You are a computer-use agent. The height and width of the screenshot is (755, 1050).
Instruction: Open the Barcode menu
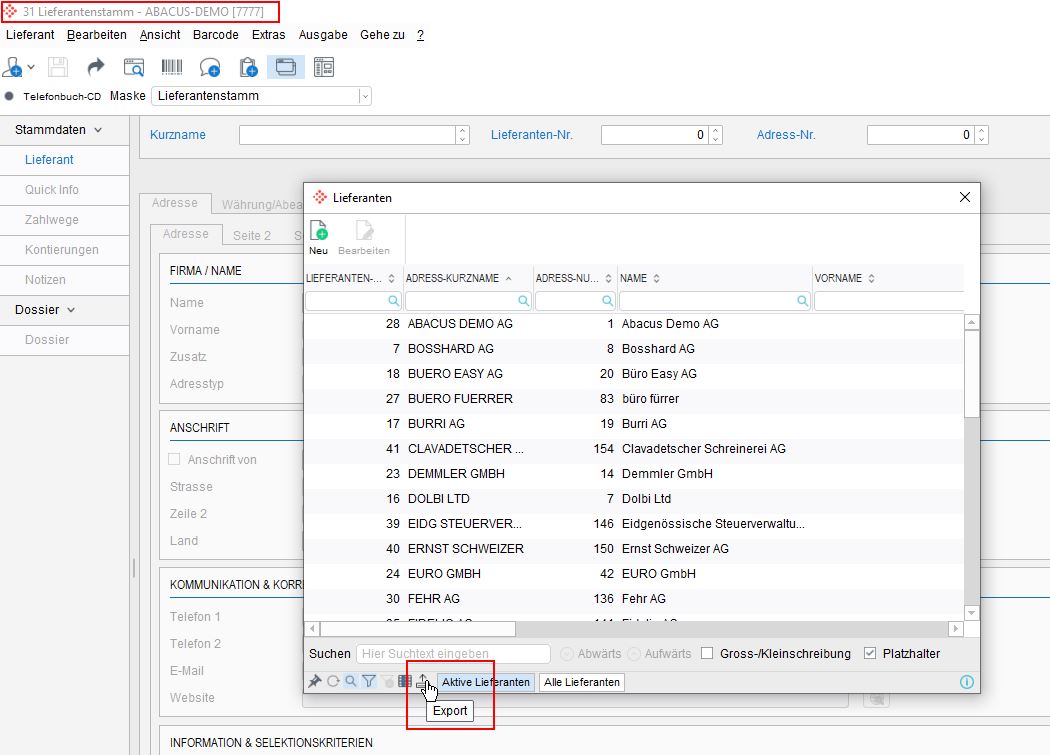tap(216, 35)
